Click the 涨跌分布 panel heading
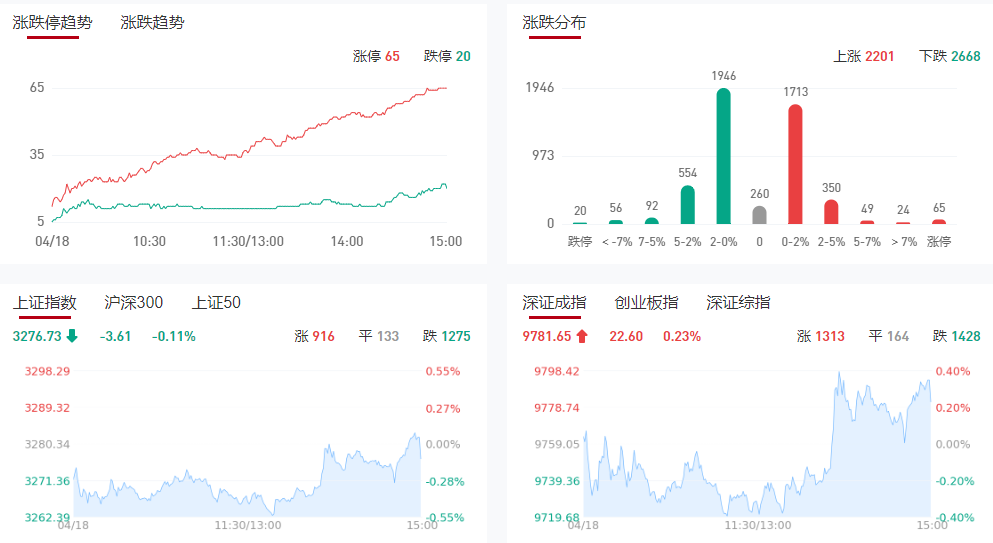The height and width of the screenshot is (543, 993). [554, 22]
